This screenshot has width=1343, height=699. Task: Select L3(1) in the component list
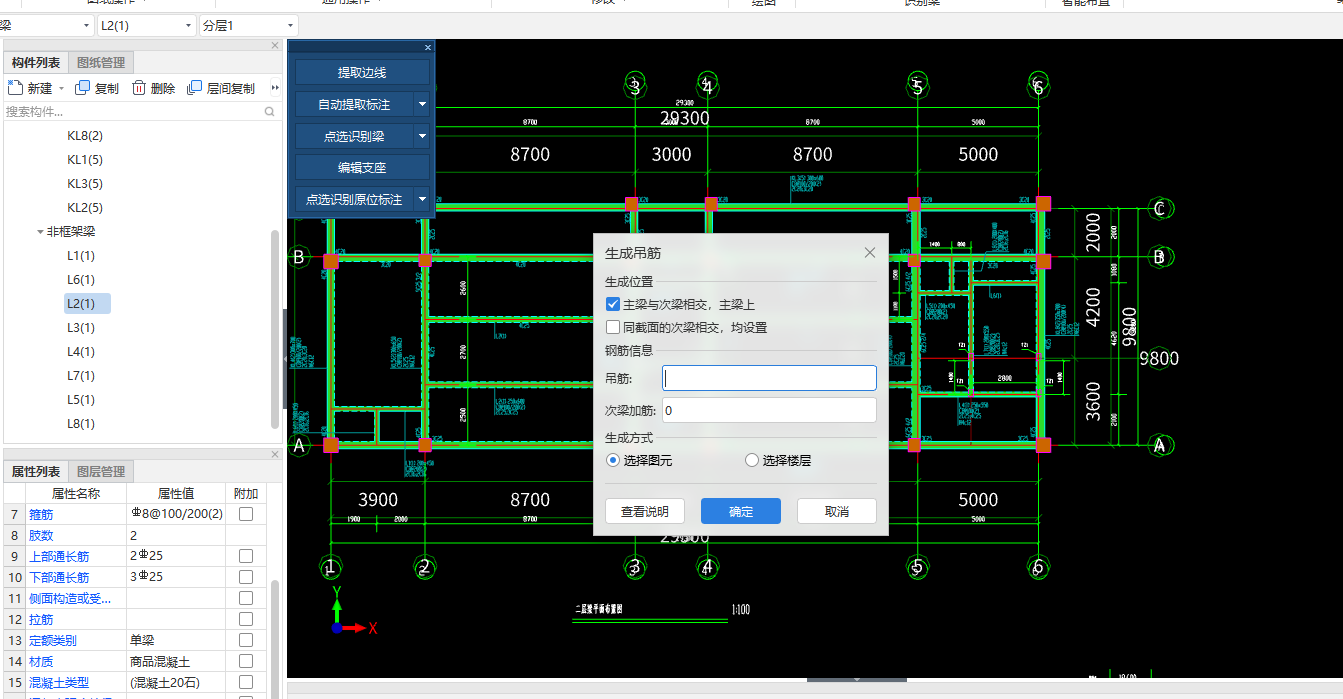(81, 327)
